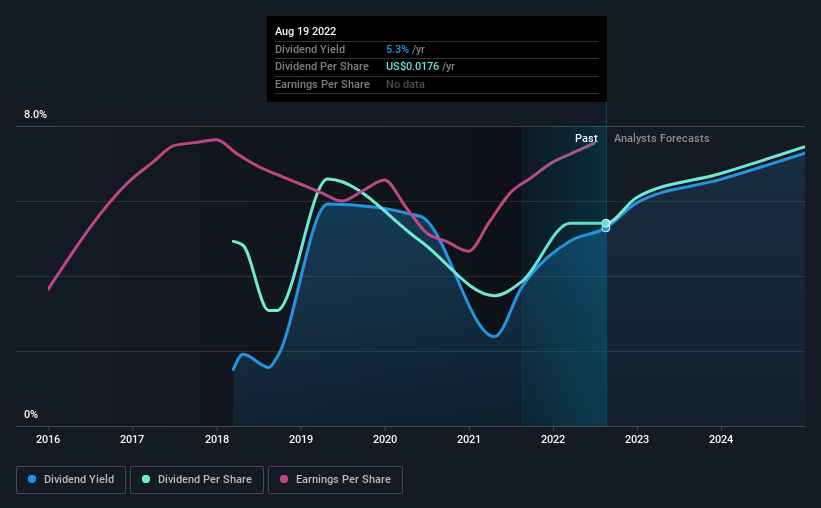
Task: Click the Dividend Yield row label in tooltip
Action: coord(310,49)
